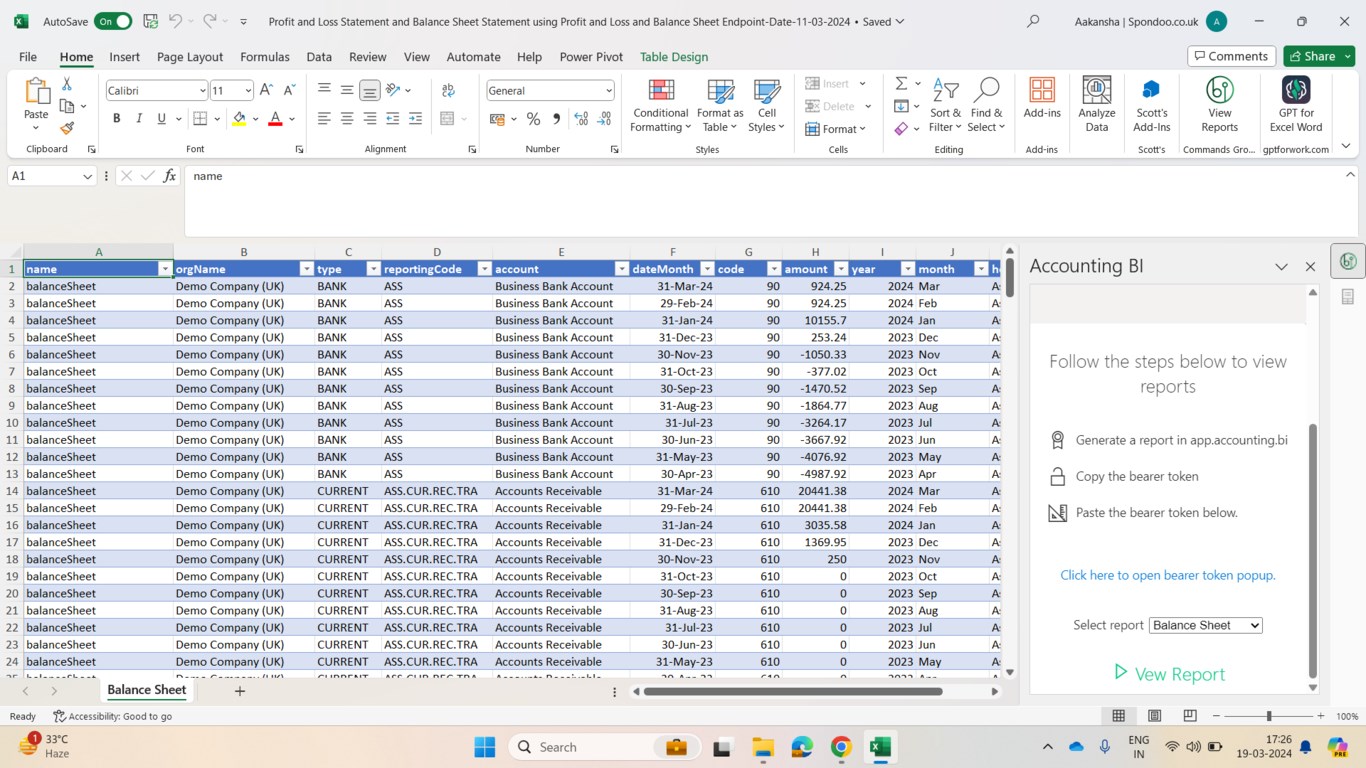Toggle bold formatting

[117, 119]
